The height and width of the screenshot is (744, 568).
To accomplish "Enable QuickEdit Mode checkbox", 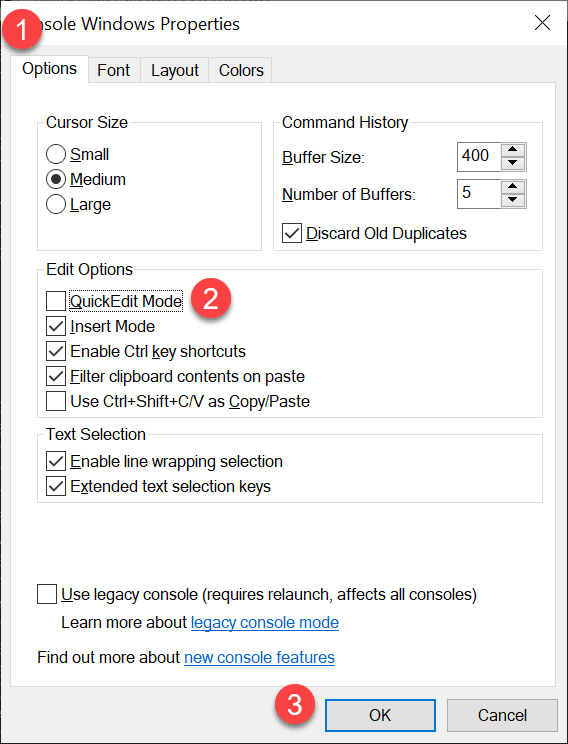I will [56, 301].
